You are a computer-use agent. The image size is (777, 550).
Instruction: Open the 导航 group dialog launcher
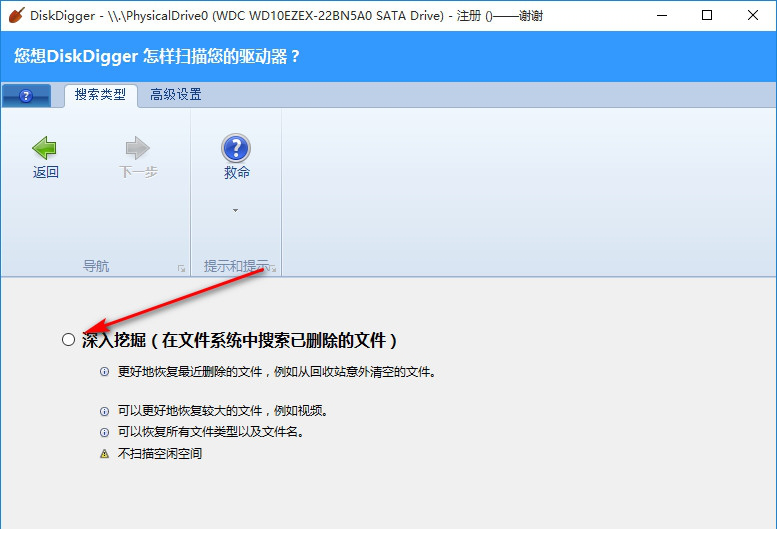pyautogui.click(x=181, y=269)
